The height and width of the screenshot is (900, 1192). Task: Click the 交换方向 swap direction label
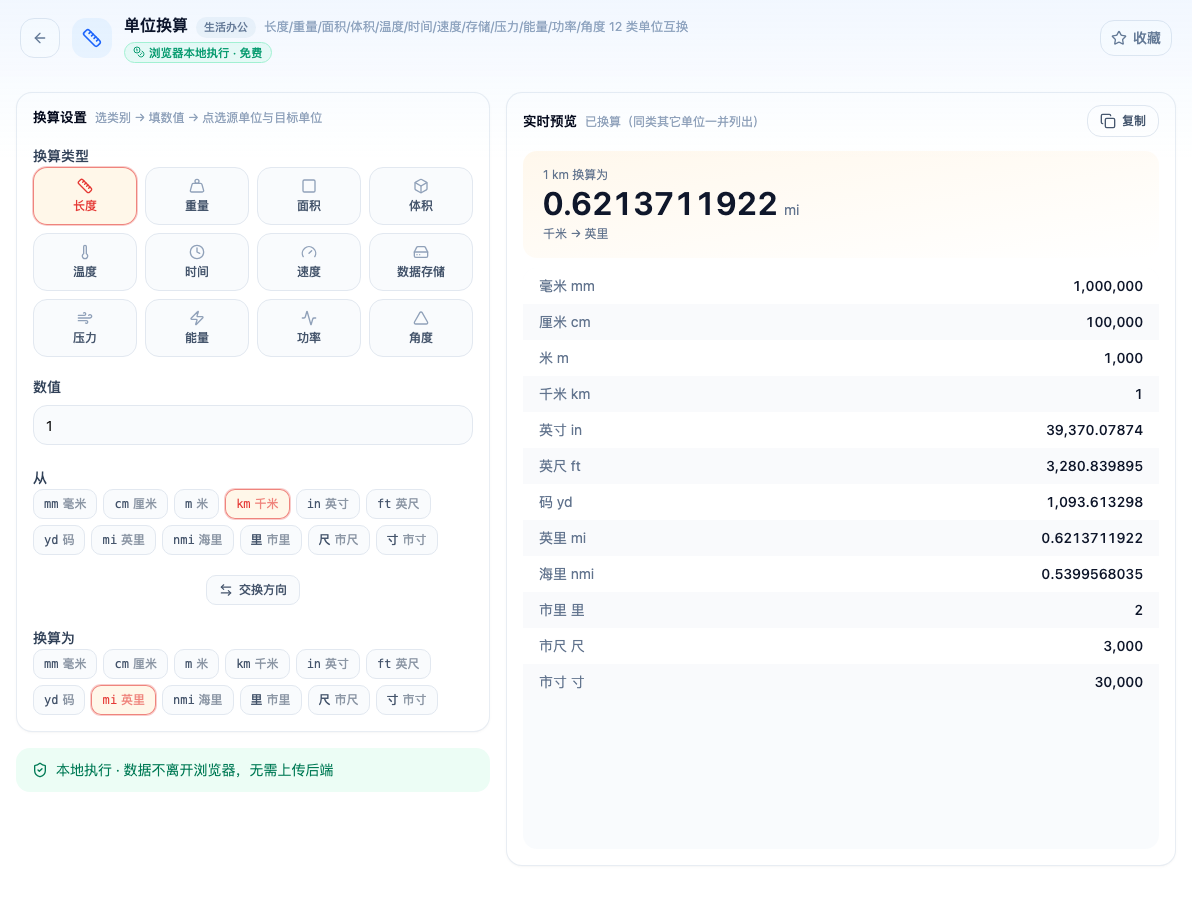point(262,590)
